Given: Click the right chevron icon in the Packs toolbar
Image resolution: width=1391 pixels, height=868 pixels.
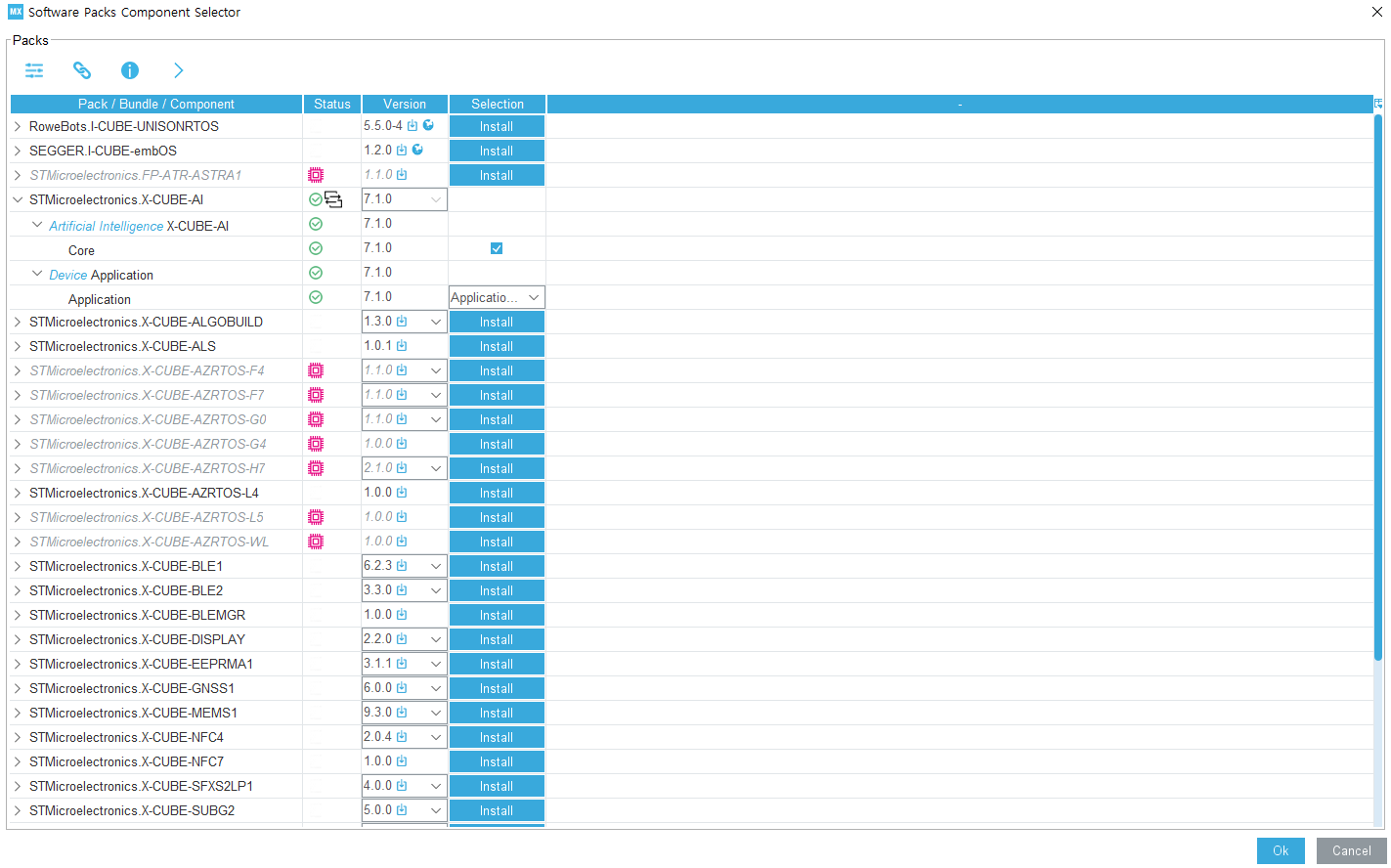Looking at the screenshot, I should (178, 70).
